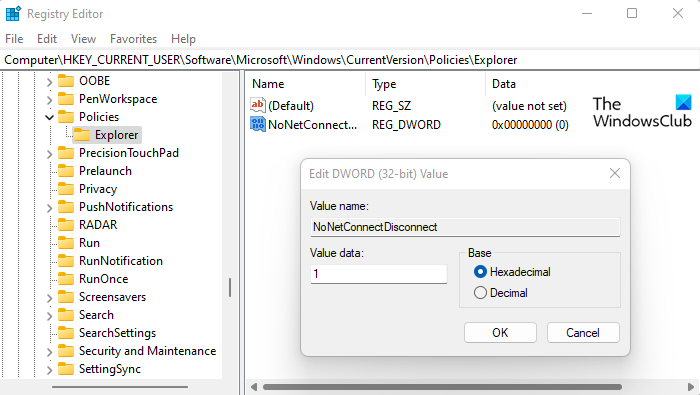Screen dimensions: 700x395
Task: Expand the Search tree node
Action: (x=50, y=316)
